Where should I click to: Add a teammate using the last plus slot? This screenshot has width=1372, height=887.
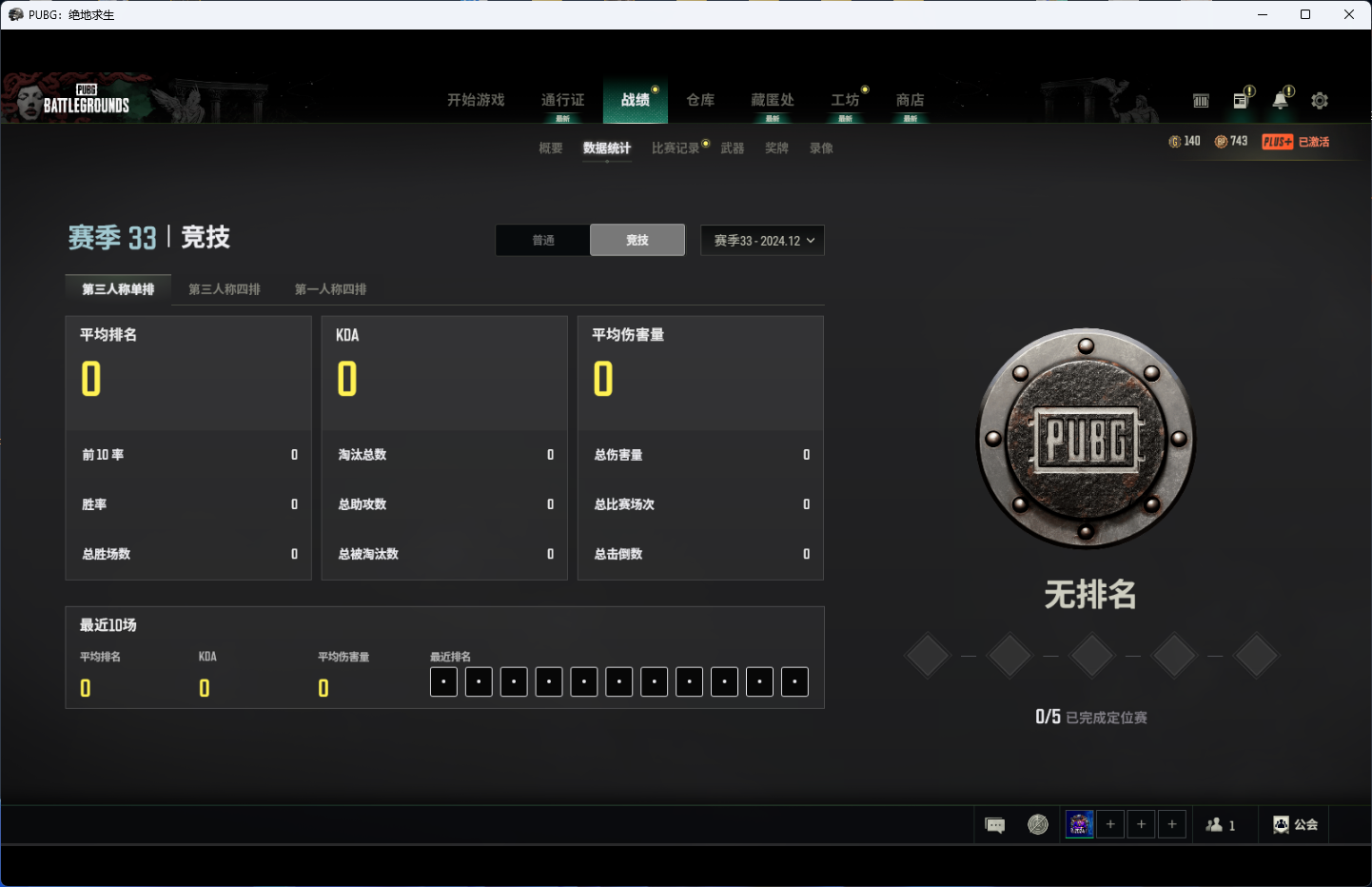(x=1172, y=824)
